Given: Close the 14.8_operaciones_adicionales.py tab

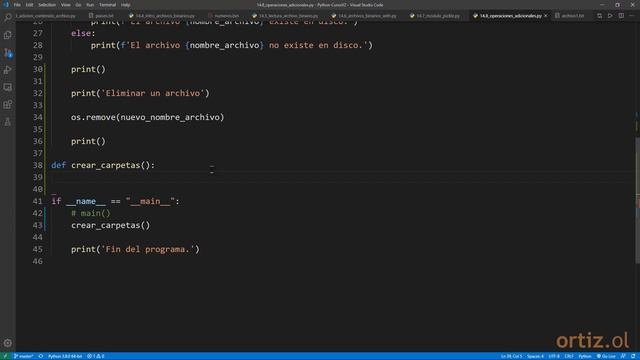Looking at the screenshot, I should click(546, 16).
